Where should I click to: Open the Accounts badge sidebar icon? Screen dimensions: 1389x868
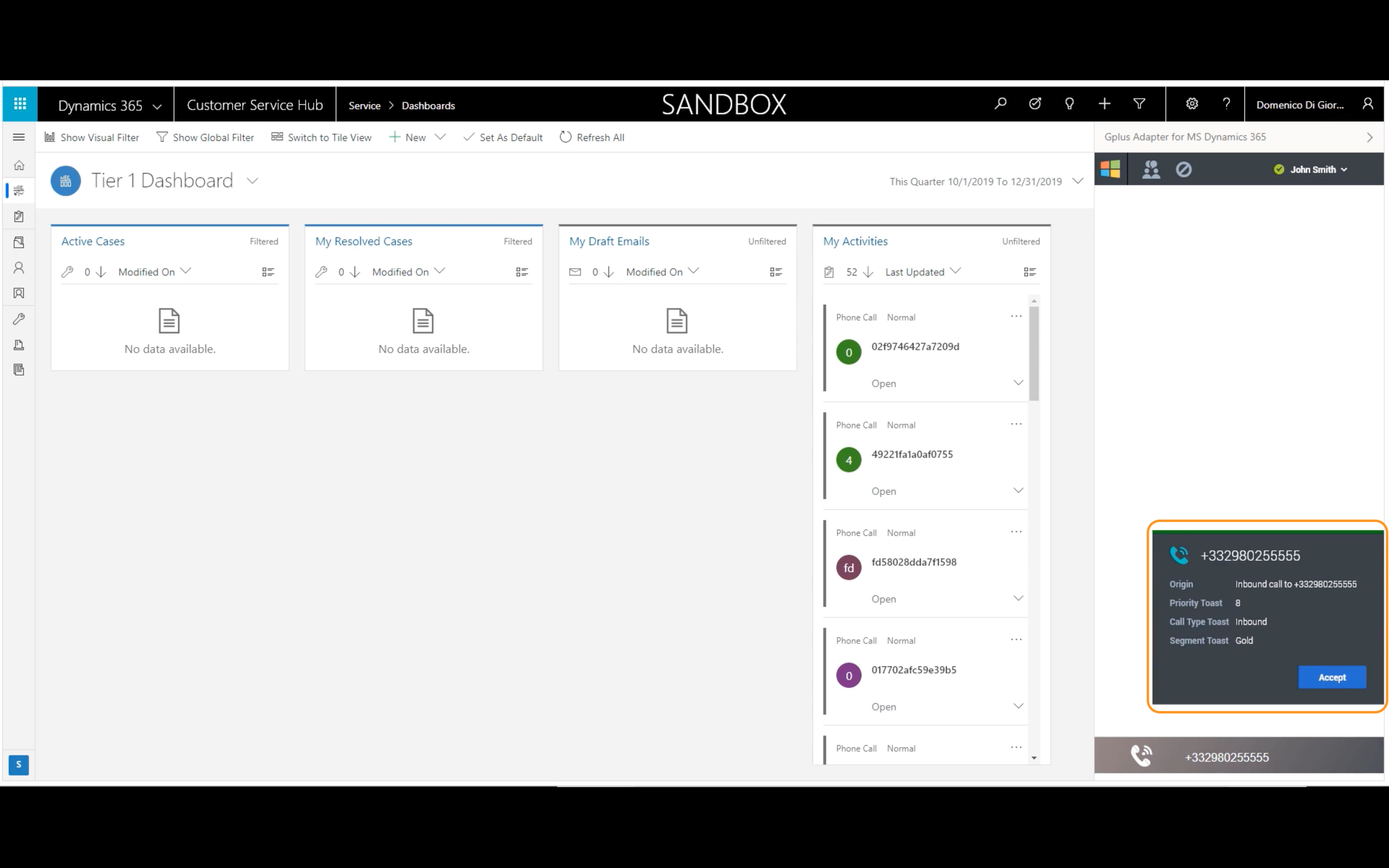[19, 293]
